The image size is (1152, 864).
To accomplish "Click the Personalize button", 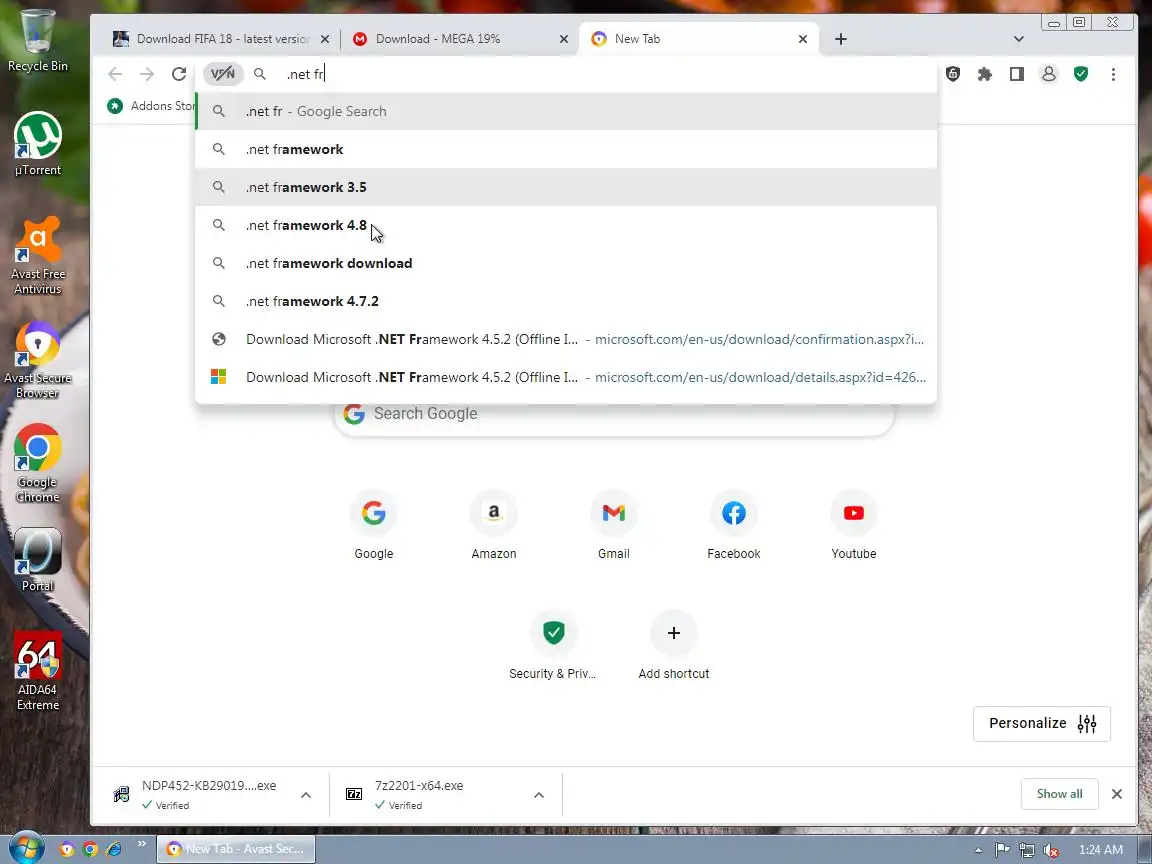I will point(1042,724).
